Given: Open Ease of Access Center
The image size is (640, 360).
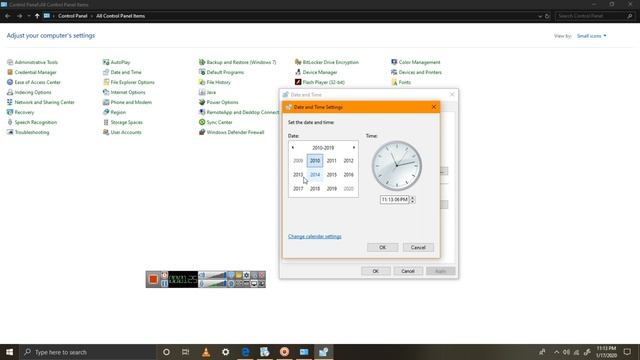Looking at the screenshot, I should click(x=33, y=82).
